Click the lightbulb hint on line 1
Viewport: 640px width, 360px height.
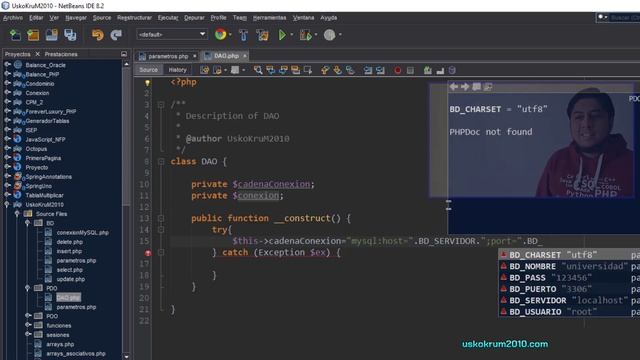147,82
